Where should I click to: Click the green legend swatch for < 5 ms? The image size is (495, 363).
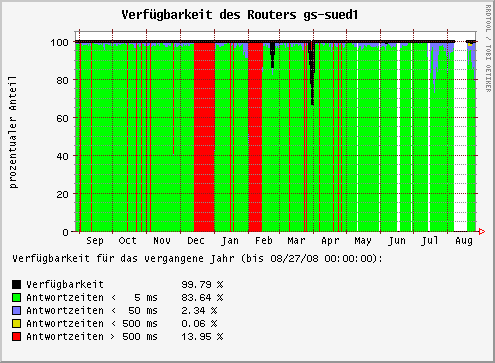click(x=17, y=297)
